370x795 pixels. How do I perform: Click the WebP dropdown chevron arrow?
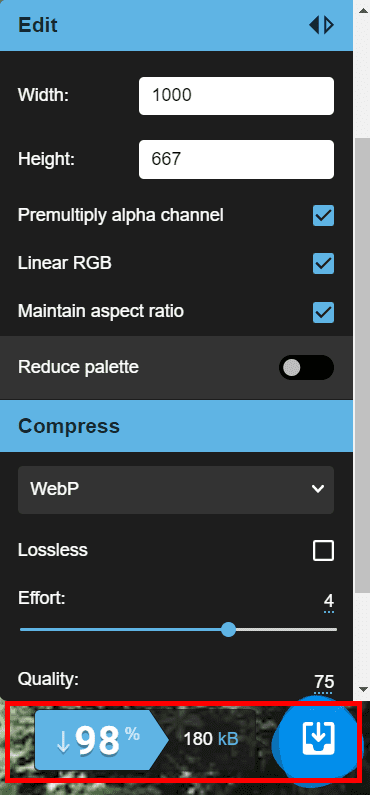tap(318, 489)
